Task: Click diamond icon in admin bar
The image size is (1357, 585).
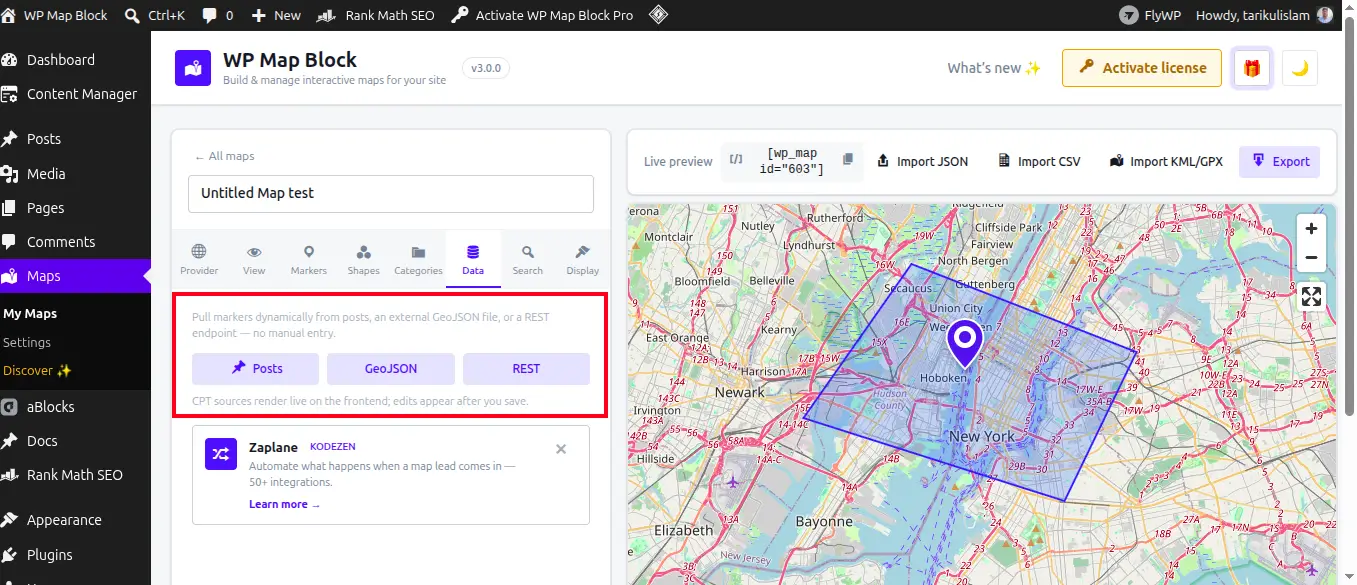Action: 658,15
